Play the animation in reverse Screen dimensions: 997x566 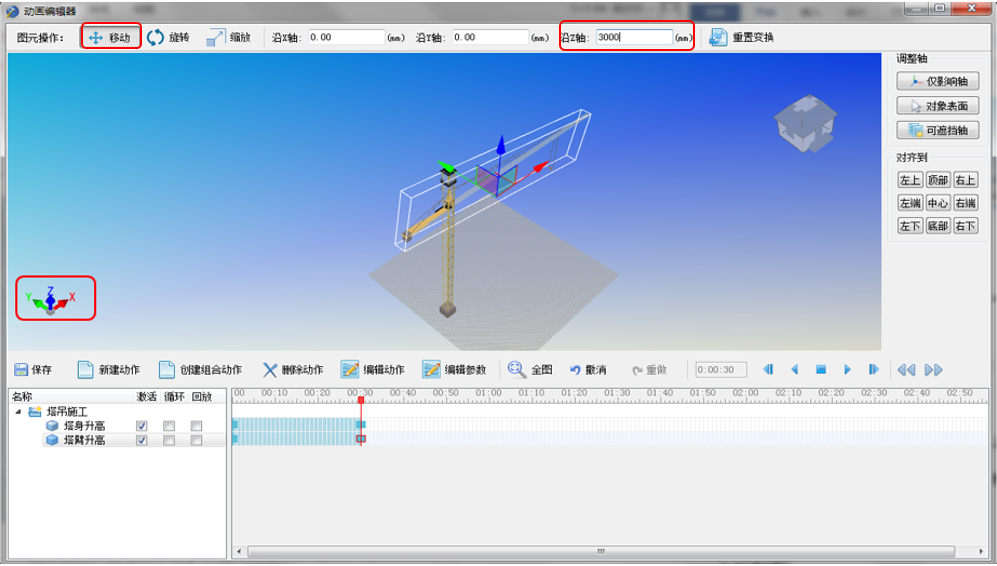[794, 370]
